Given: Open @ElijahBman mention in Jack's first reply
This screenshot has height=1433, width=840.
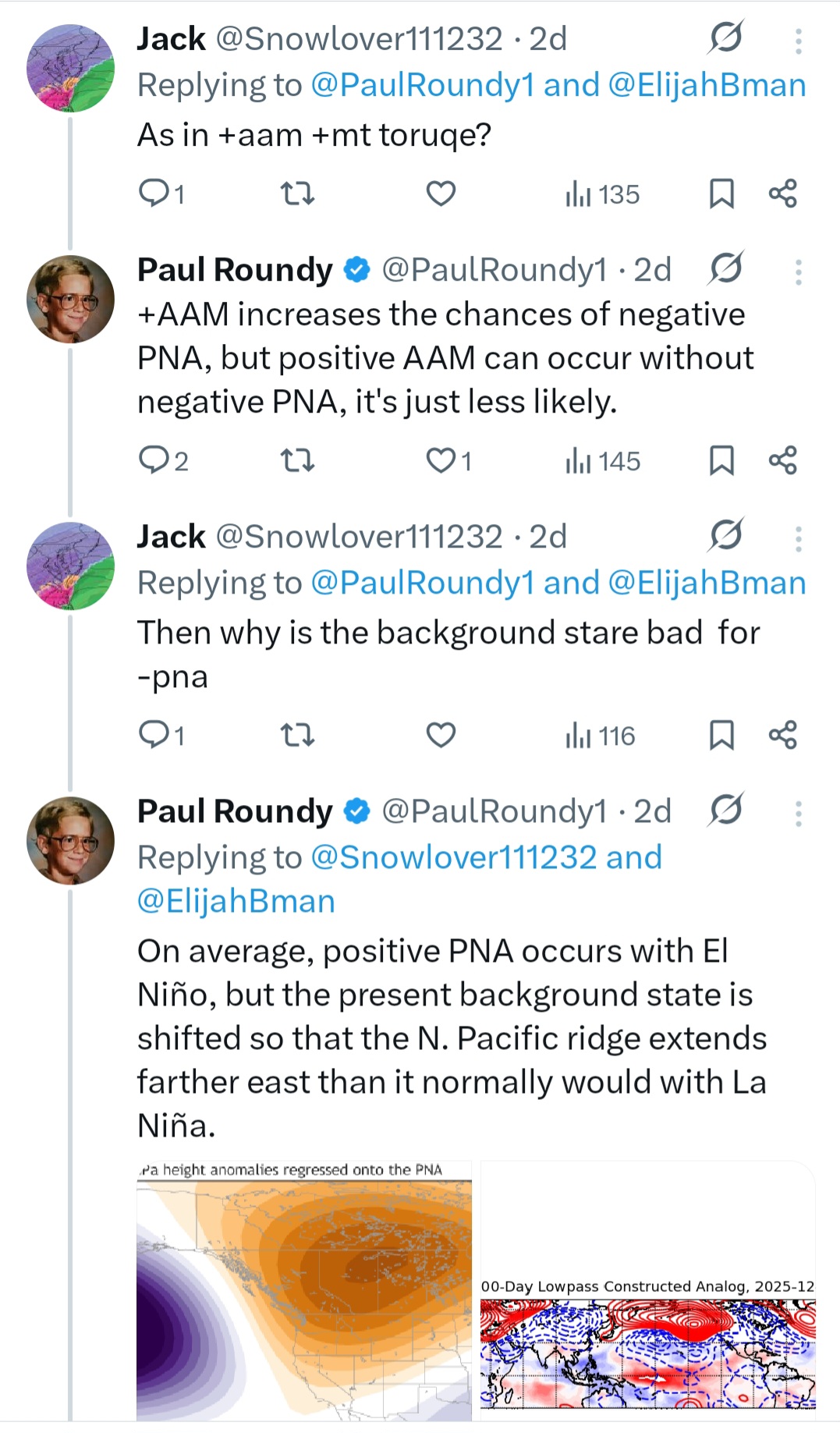Looking at the screenshot, I should point(706,85).
